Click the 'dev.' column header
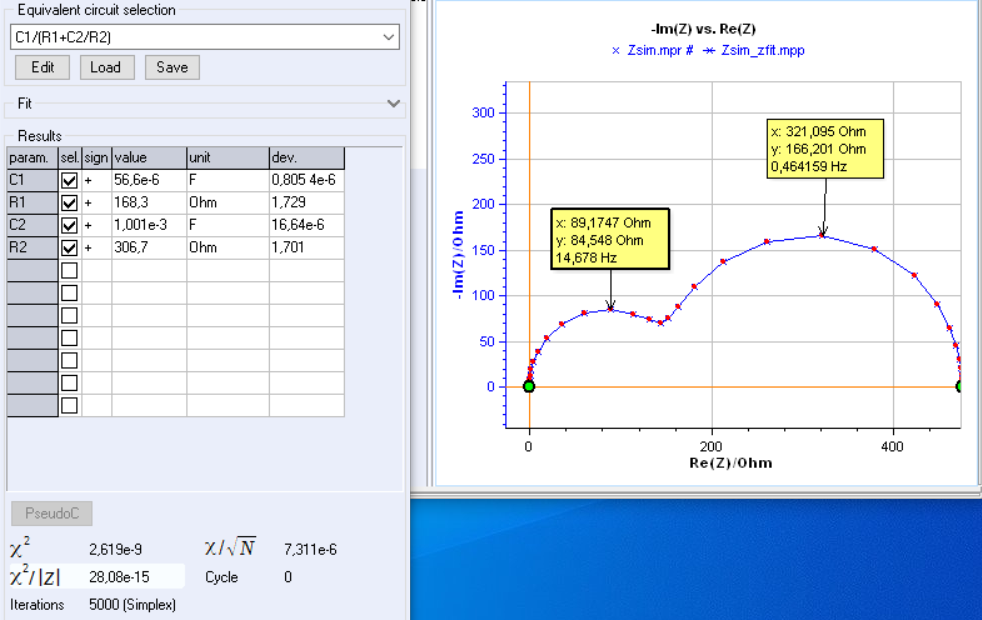982x620 pixels. [306, 158]
